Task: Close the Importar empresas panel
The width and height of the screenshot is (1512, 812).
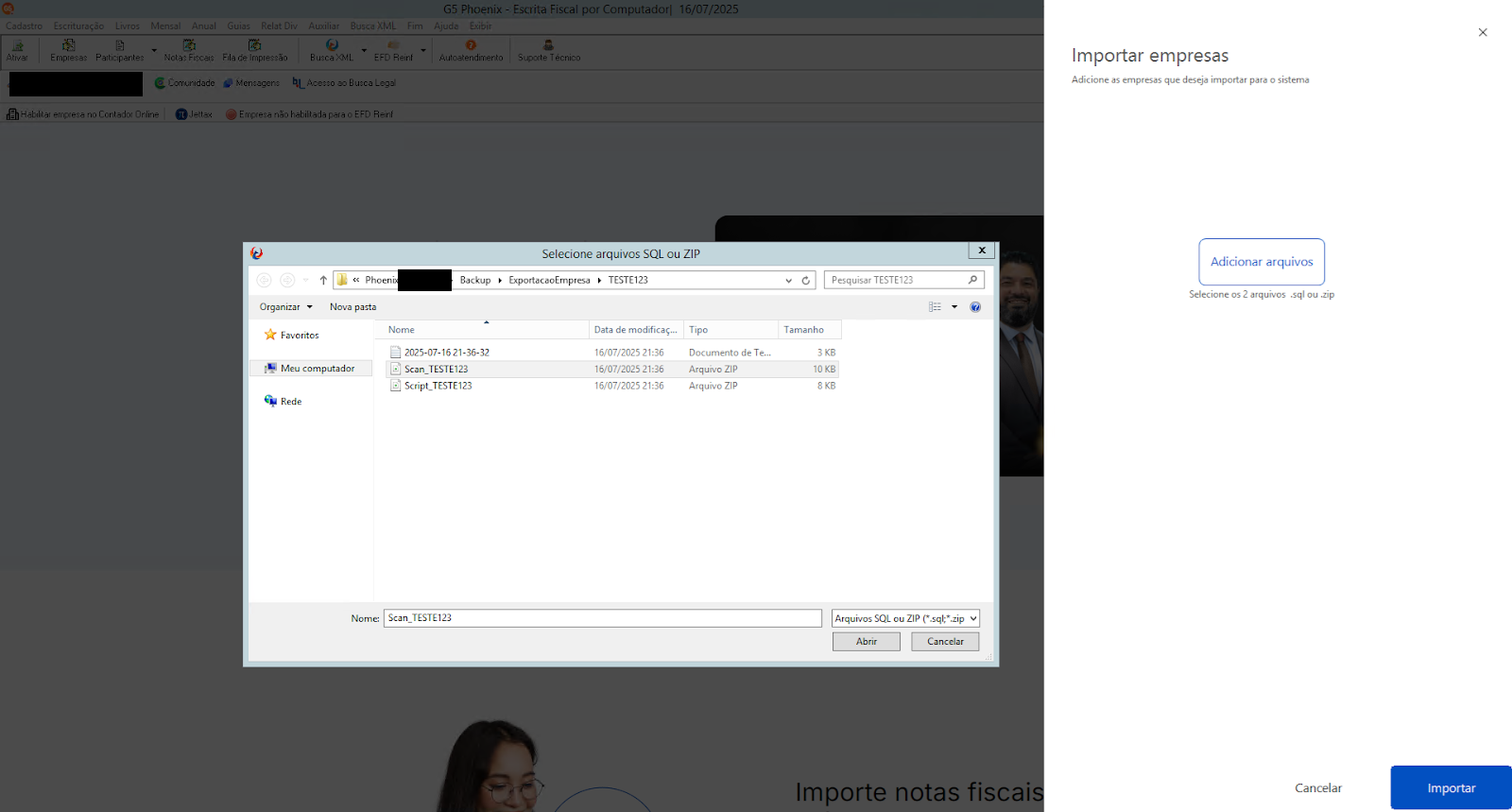Action: pyautogui.click(x=1483, y=32)
